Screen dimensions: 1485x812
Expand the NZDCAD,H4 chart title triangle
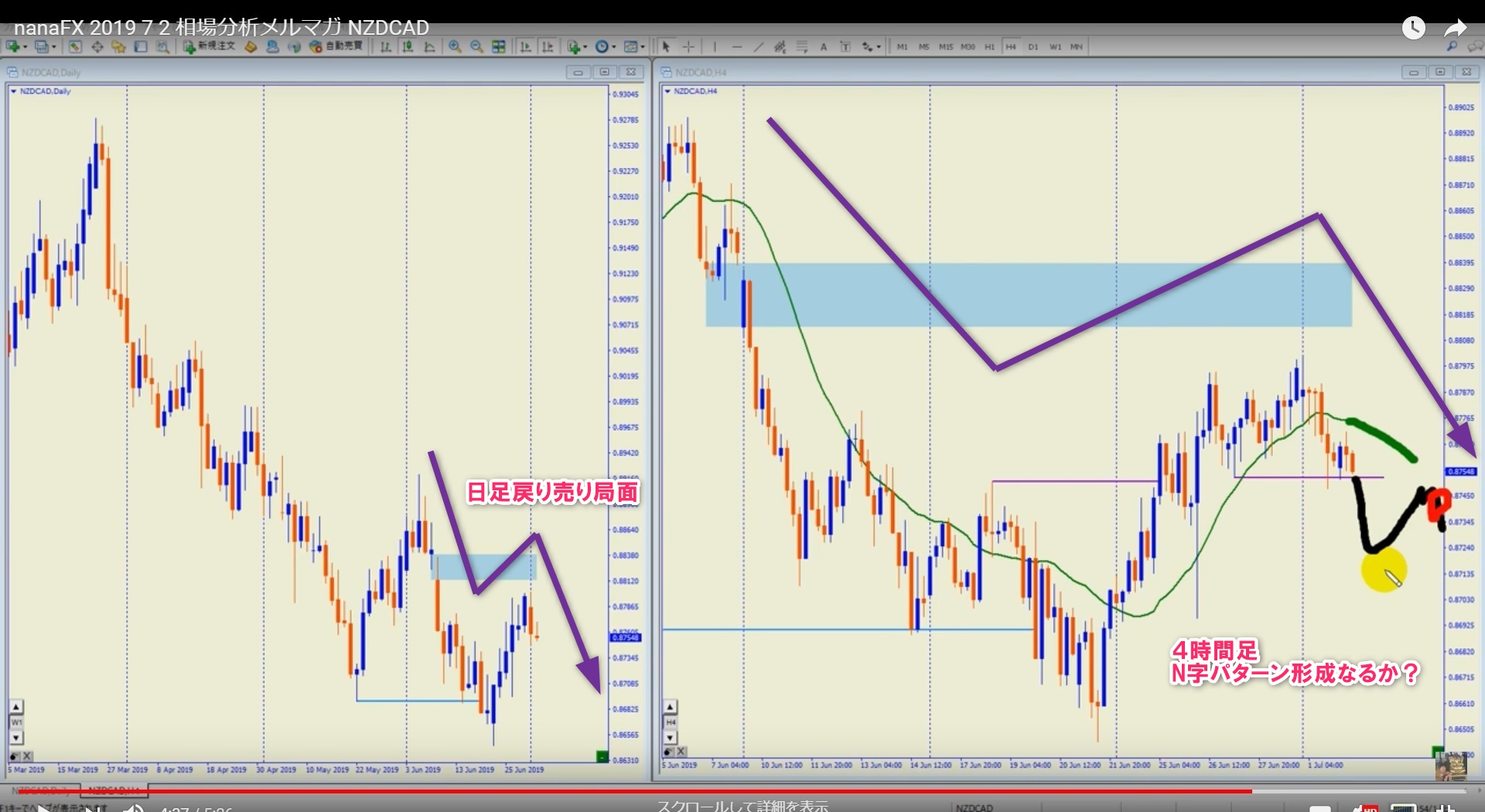click(667, 91)
